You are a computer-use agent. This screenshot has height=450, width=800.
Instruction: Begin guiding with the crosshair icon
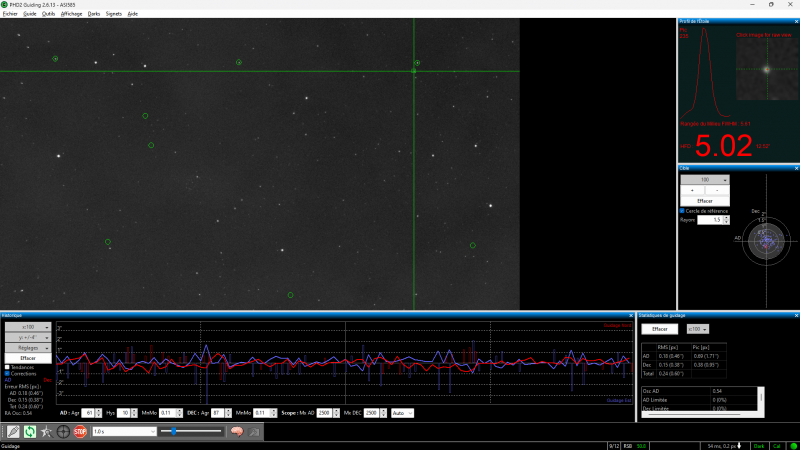point(63,432)
